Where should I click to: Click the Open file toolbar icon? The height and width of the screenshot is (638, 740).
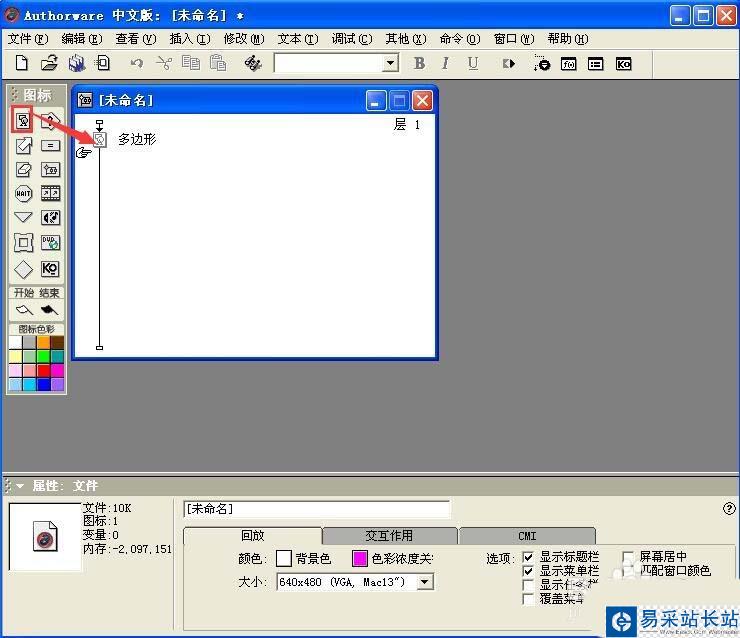click(48, 63)
